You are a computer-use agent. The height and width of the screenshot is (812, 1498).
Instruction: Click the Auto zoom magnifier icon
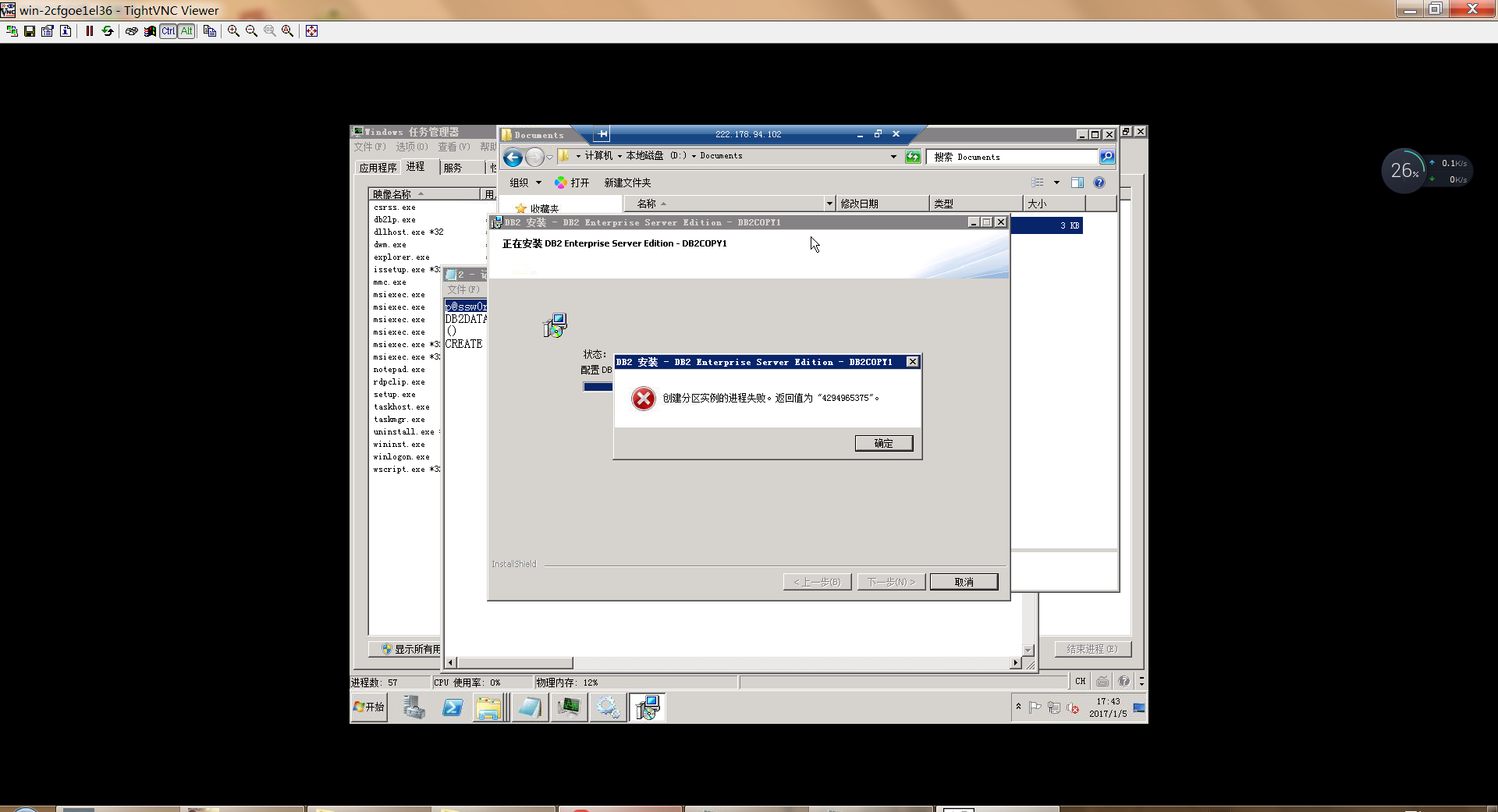coord(287,31)
